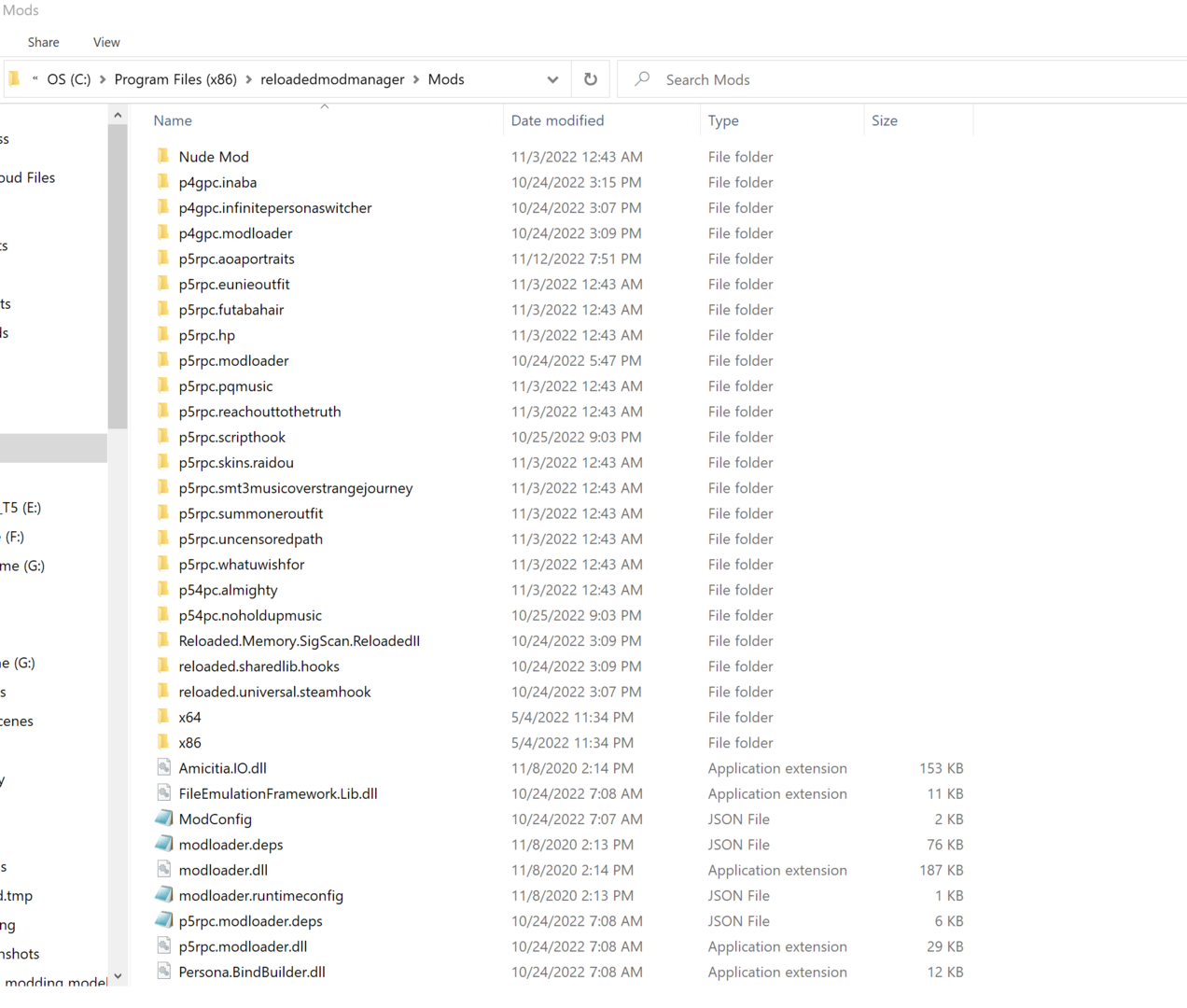Select the p5rpc.modloader.deps file name
Screen dimensions: 1187x1008
pos(250,921)
